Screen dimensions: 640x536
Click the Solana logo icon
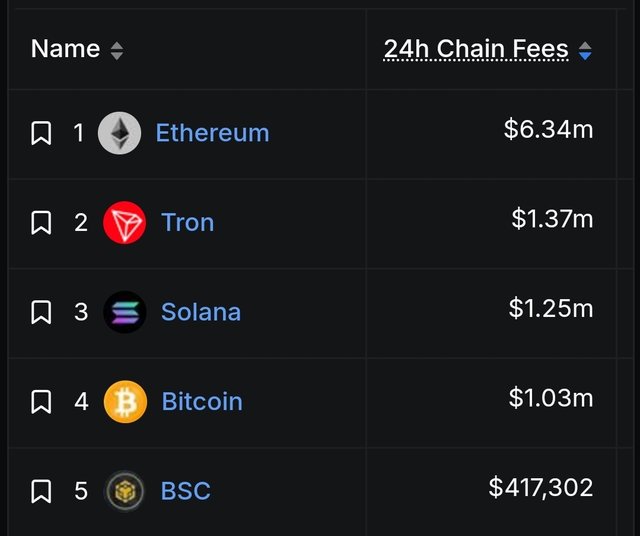125,312
